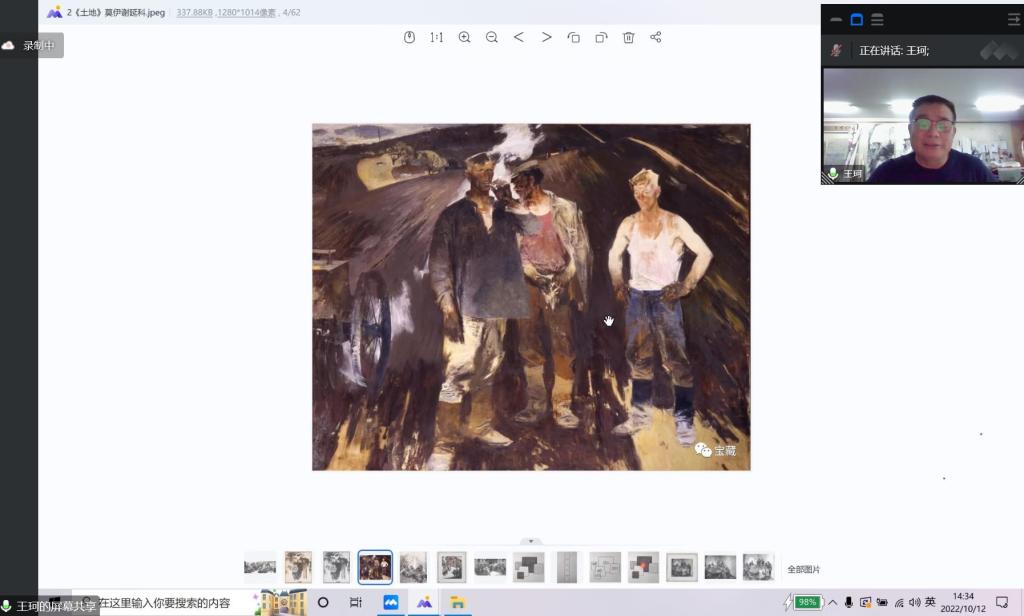The width and height of the screenshot is (1024, 616).
Task: Open the 全部图片 all images link
Action: [803, 569]
